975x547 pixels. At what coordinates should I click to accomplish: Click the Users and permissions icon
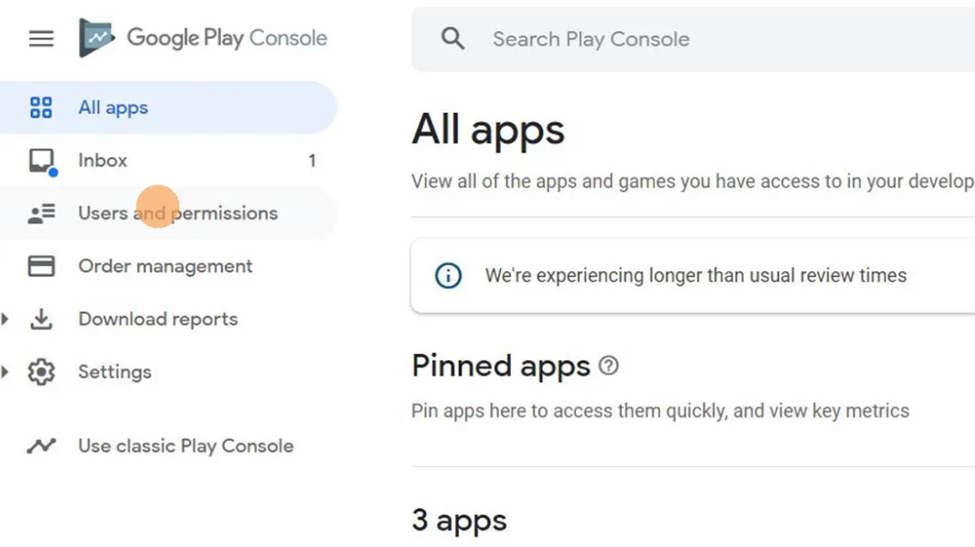coord(41,213)
